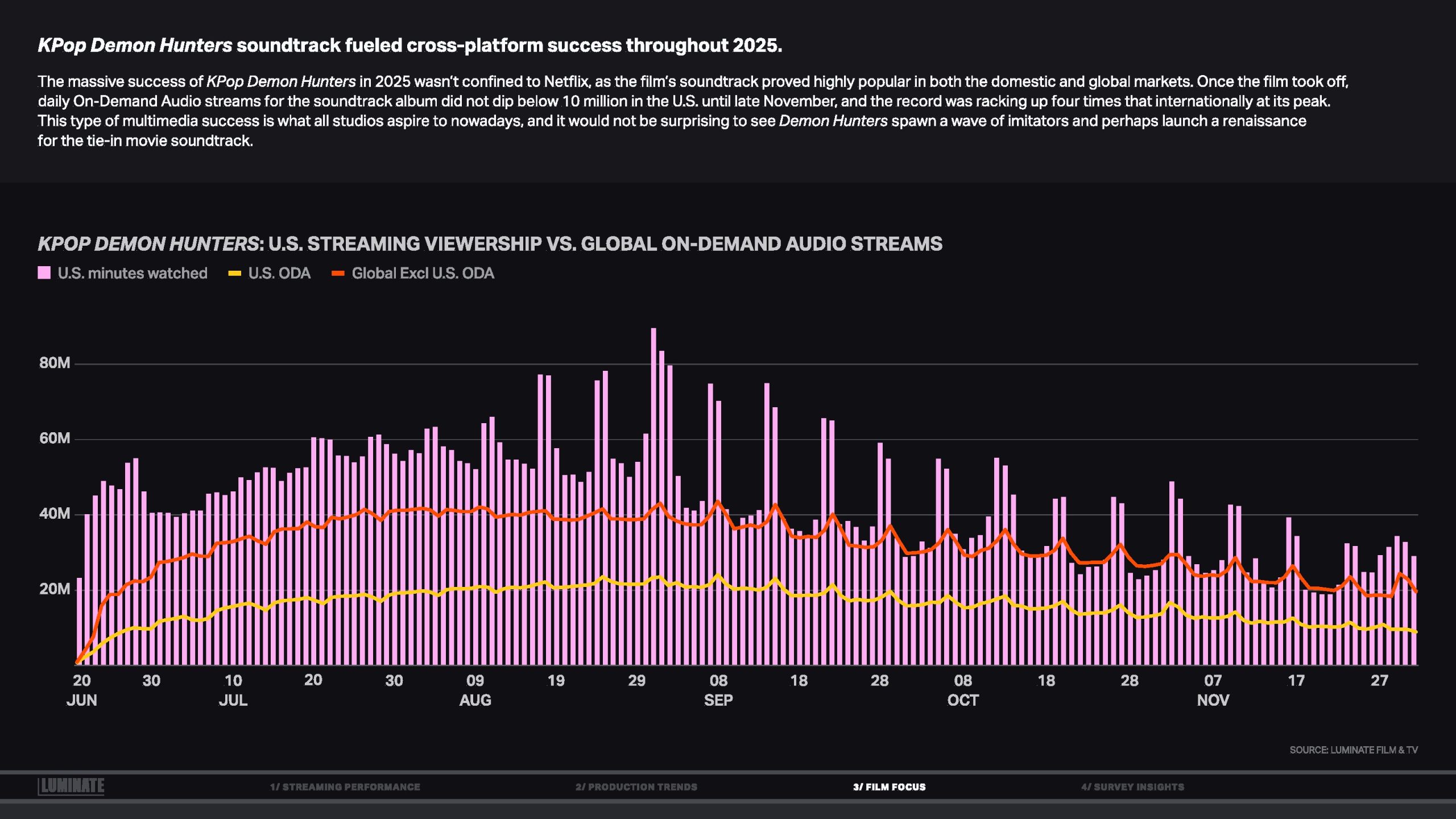The height and width of the screenshot is (819, 1456).
Task: Click the Source: Luminate Film & TV text
Action: [1353, 750]
